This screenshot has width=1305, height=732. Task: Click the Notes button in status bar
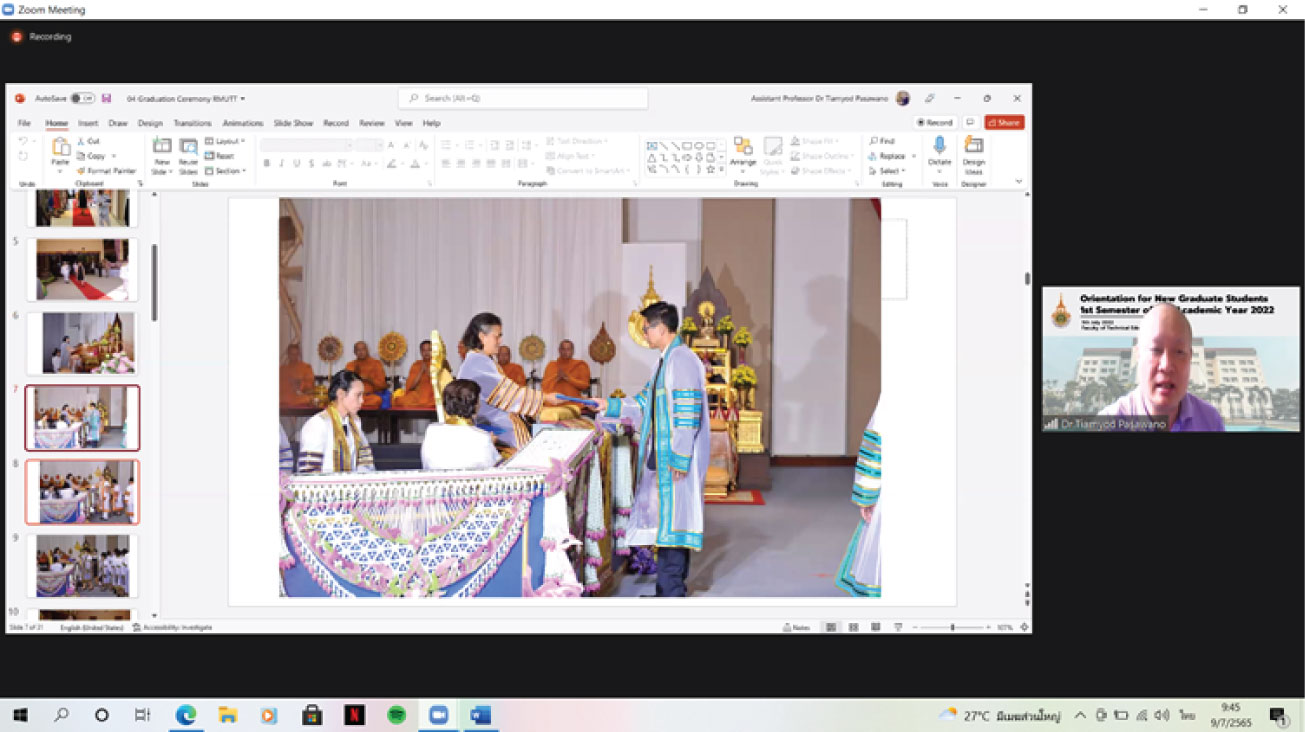coord(796,627)
